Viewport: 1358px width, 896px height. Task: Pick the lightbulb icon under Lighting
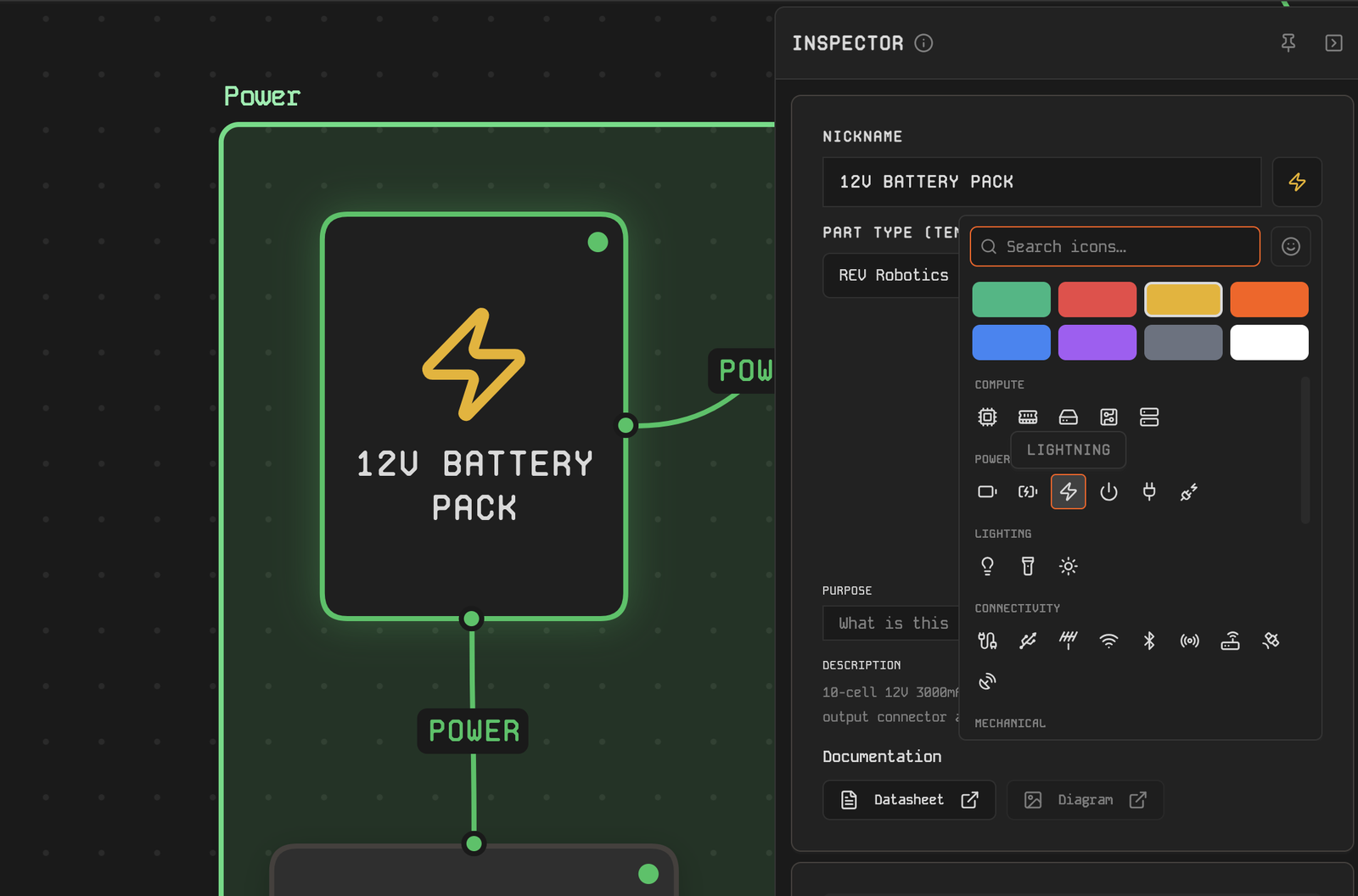(x=987, y=566)
